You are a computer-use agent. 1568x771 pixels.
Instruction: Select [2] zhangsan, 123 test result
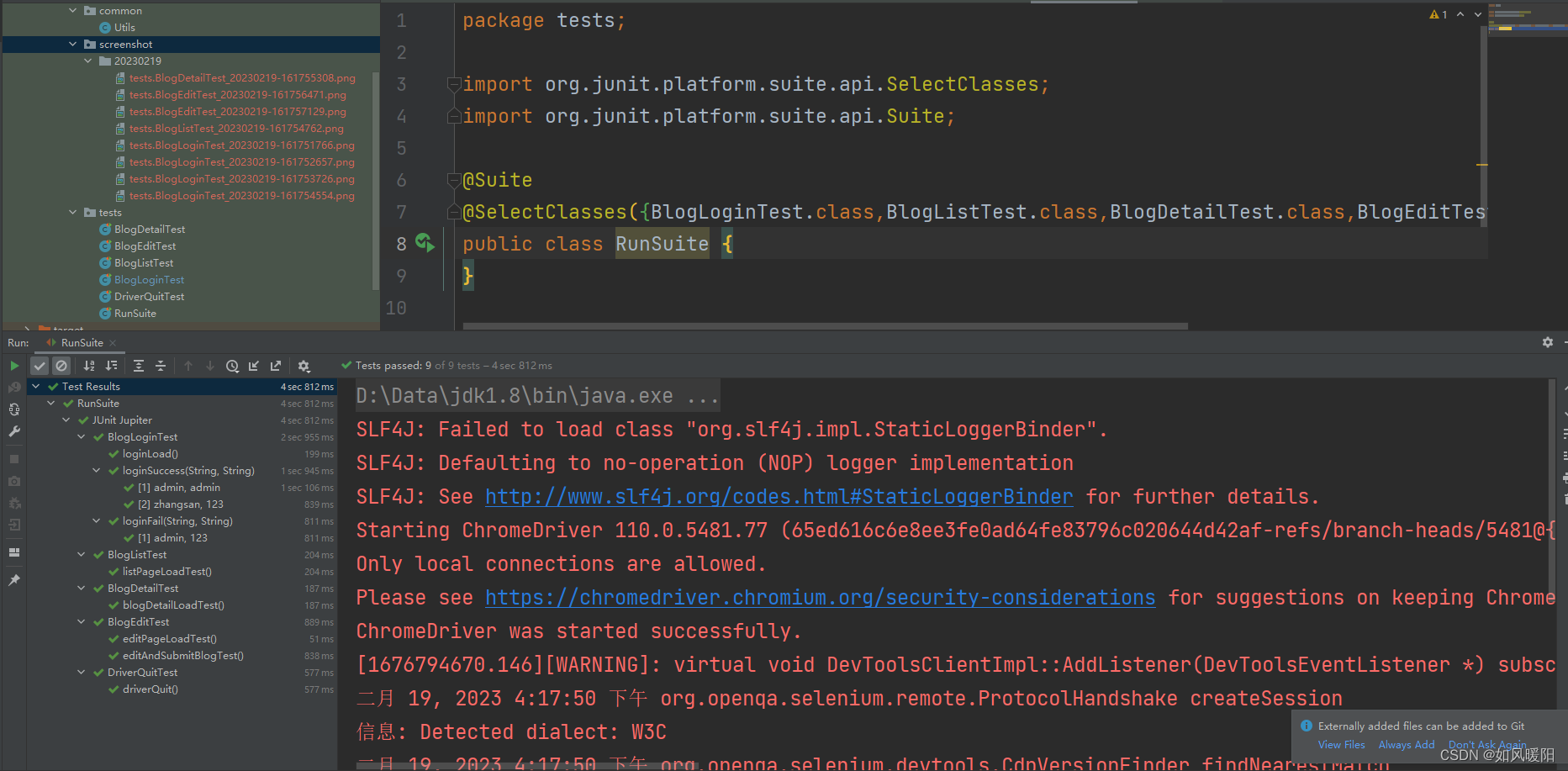[x=181, y=504]
